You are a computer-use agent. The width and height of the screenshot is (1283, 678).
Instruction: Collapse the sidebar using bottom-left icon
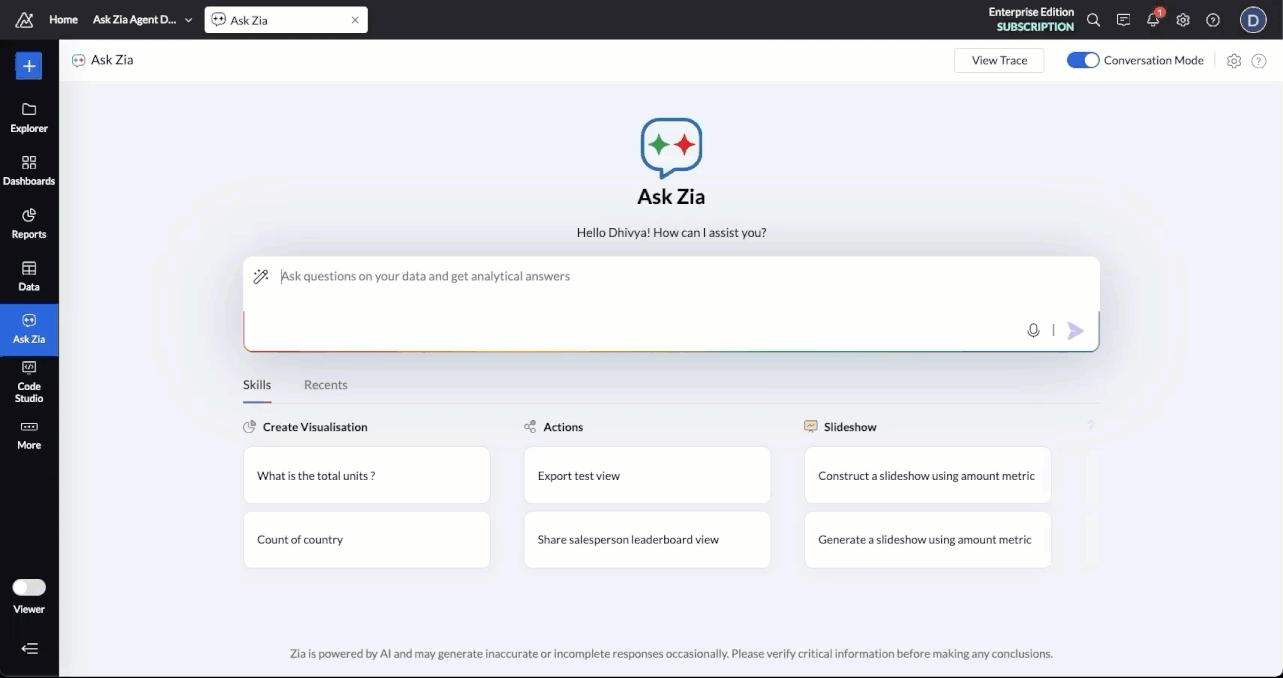pos(29,648)
